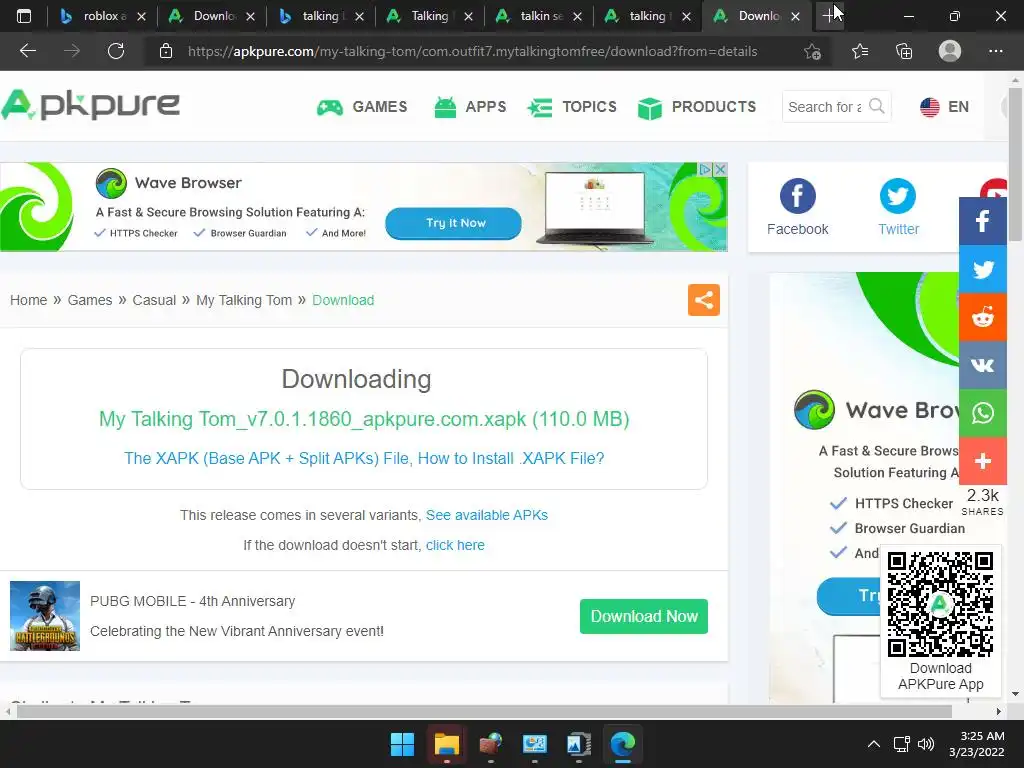Show hidden tray icons chevron

pos(873,744)
